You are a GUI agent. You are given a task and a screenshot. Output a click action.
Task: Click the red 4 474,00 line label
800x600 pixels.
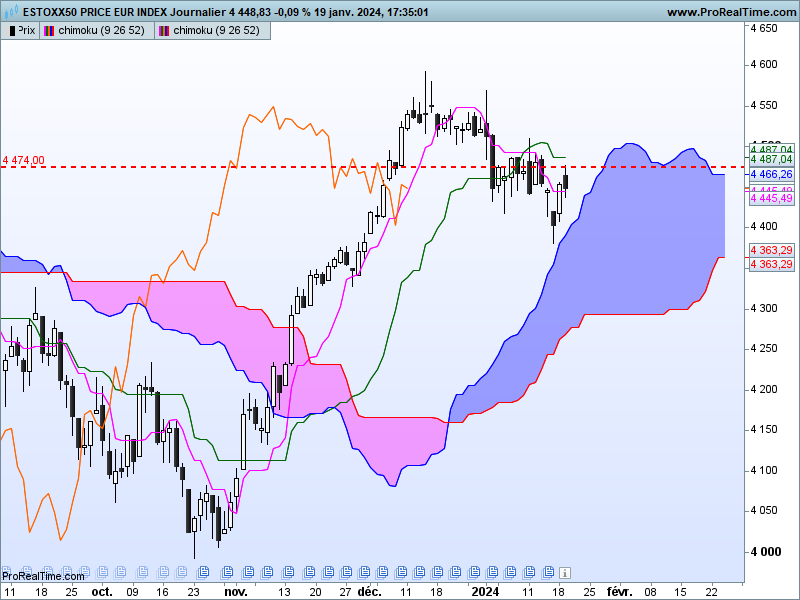23,160
